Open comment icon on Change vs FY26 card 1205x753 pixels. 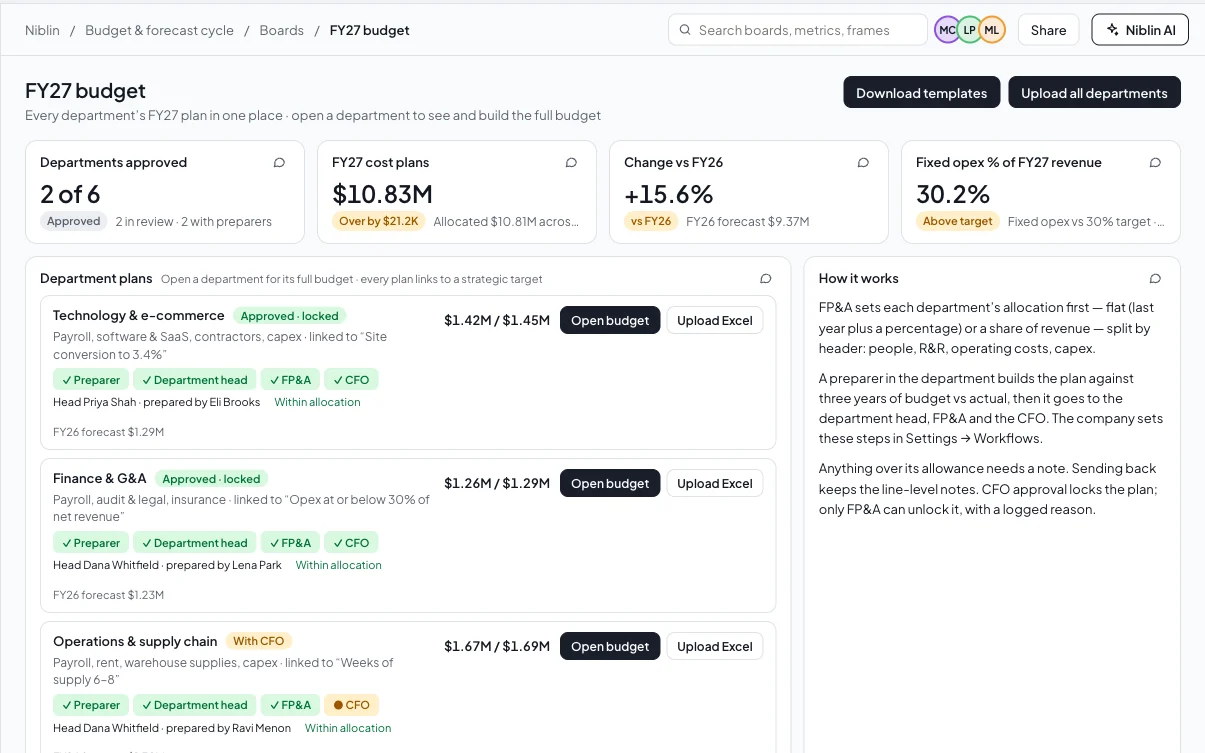pyautogui.click(x=863, y=162)
